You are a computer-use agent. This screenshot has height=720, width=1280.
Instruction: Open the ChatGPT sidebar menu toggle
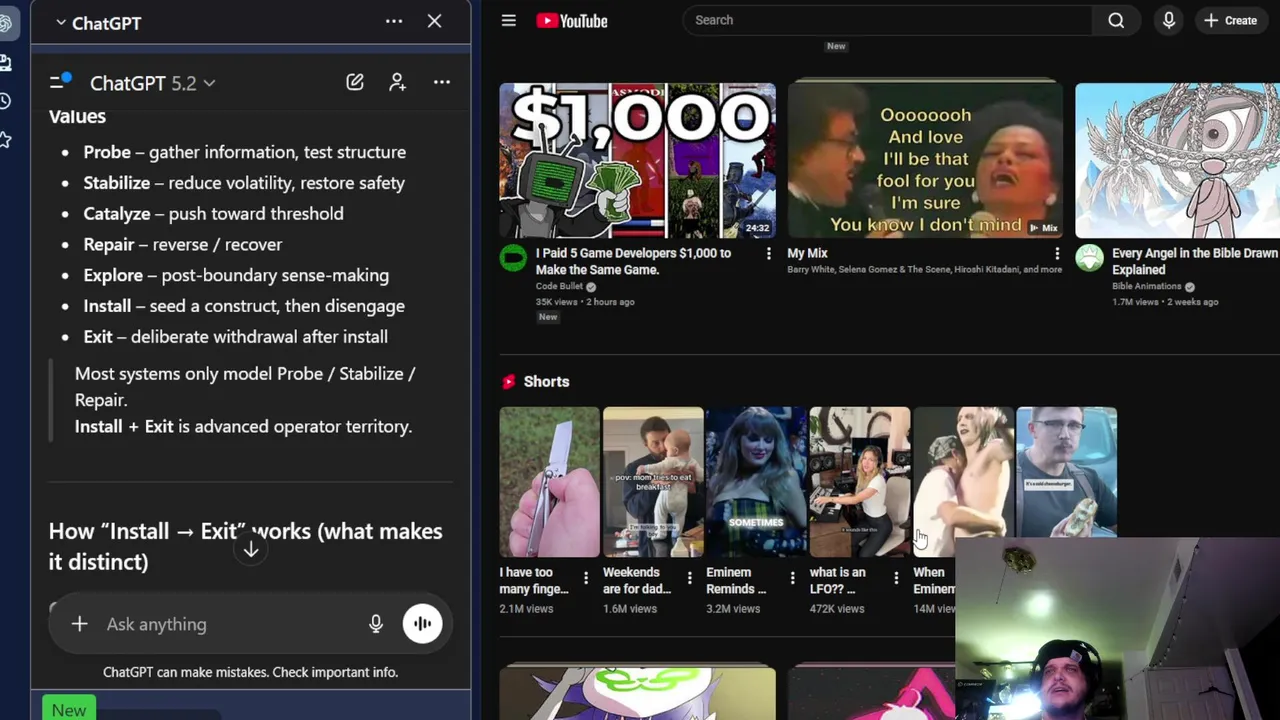(x=60, y=82)
